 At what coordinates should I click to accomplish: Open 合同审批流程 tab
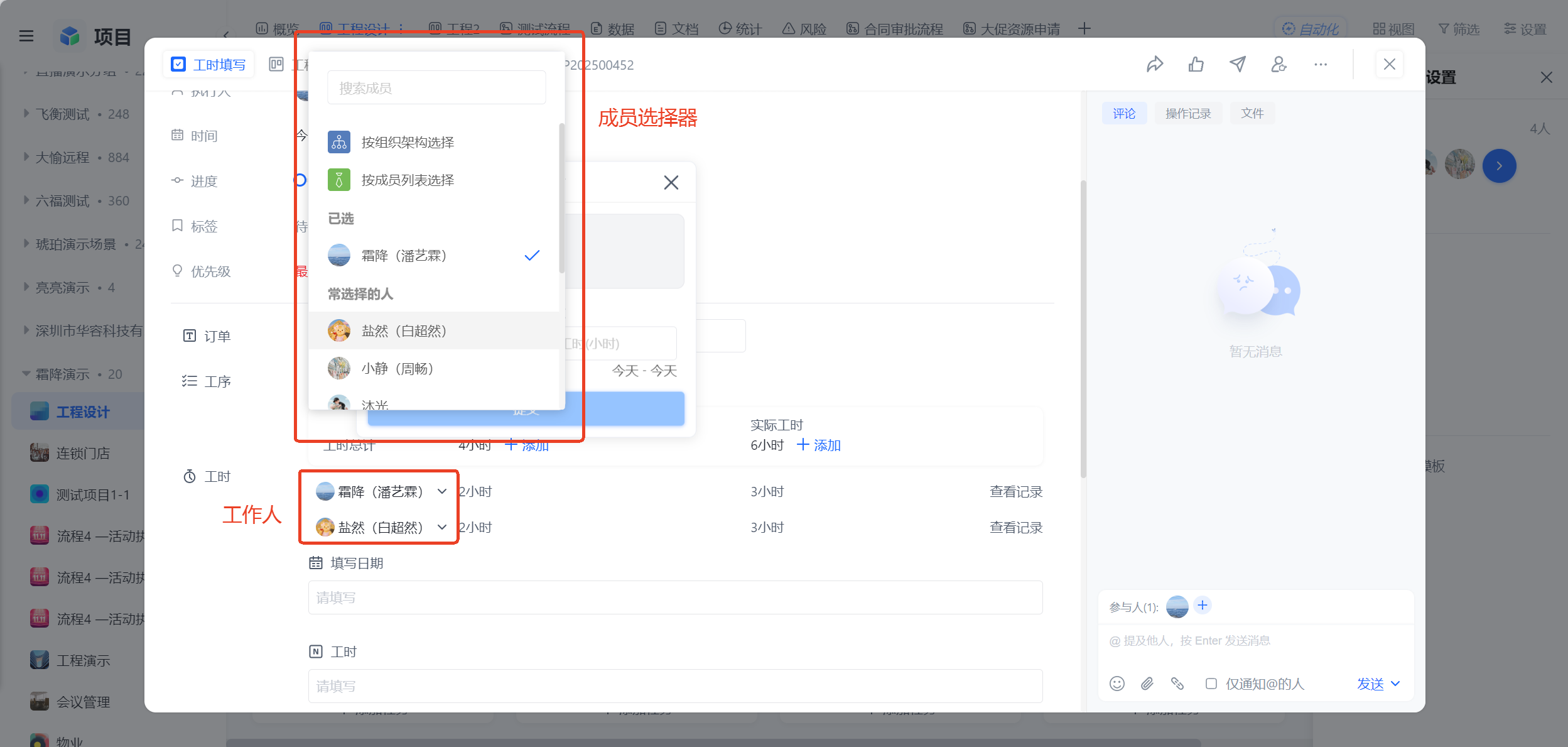tap(895, 29)
